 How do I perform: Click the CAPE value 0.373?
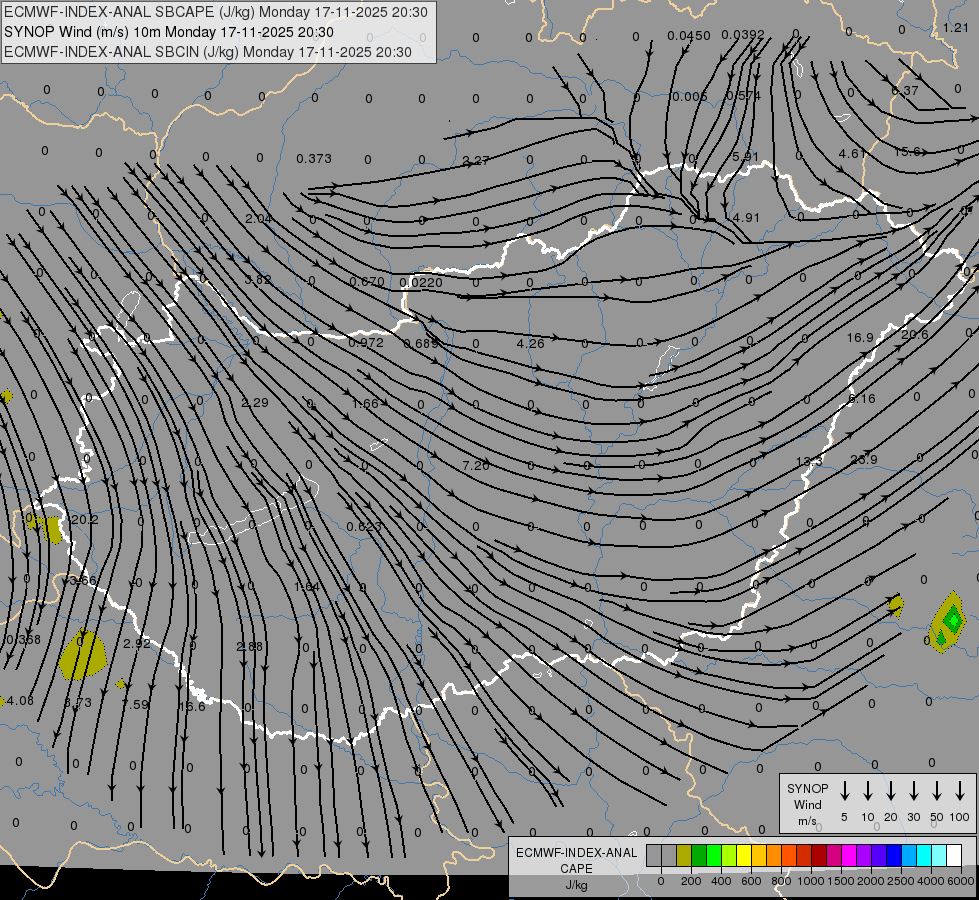point(313,159)
